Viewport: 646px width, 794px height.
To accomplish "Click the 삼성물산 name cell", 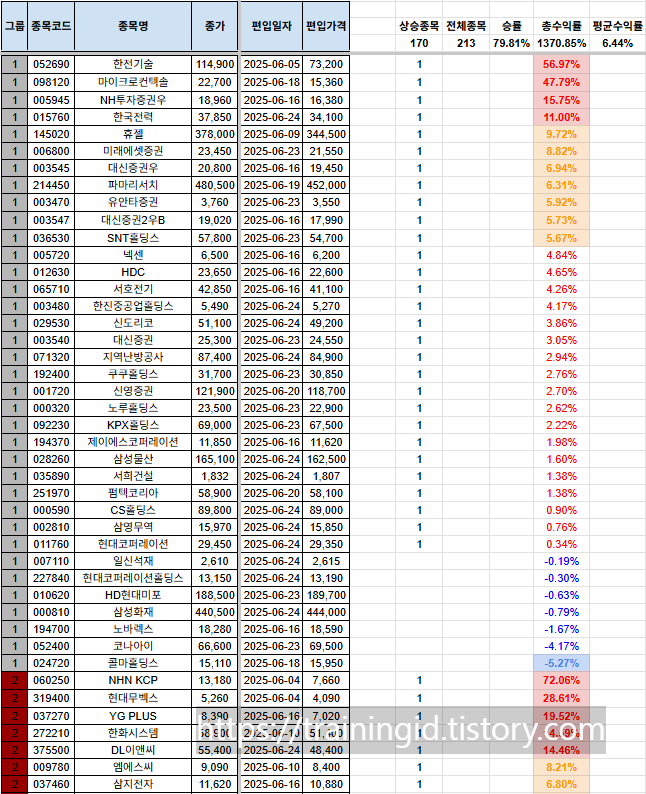I will [133, 459].
